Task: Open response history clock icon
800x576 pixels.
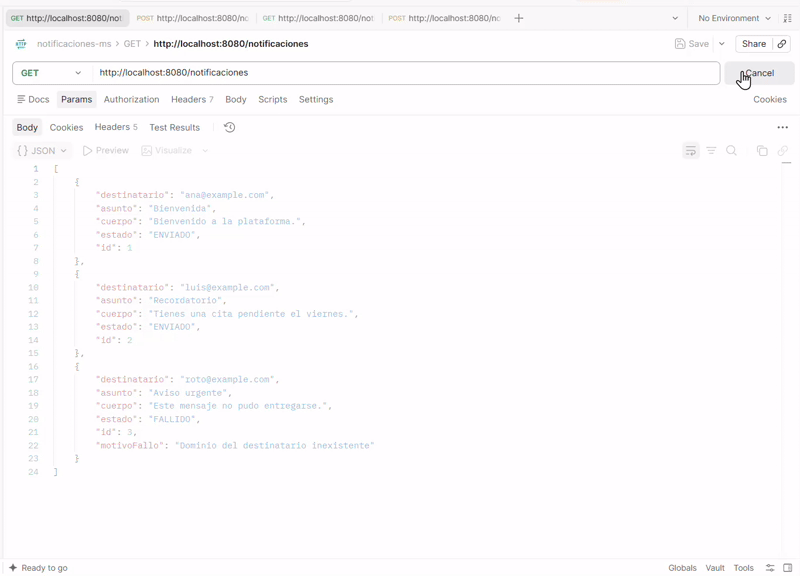Action: coord(230,127)
